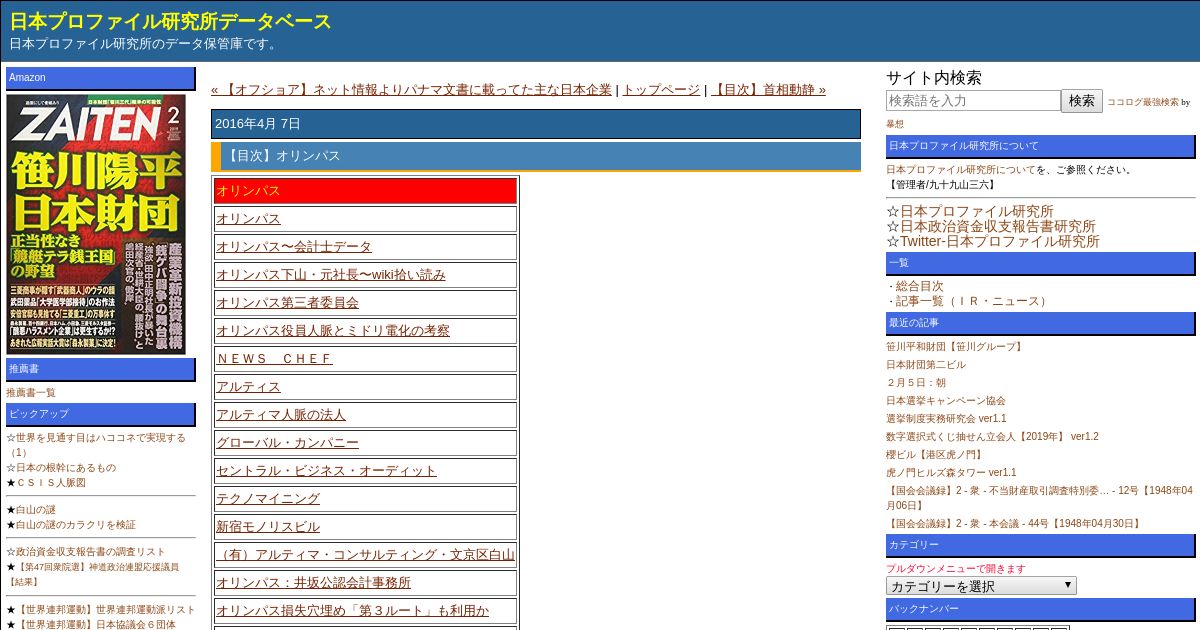Open the オリンパス link below the red header
Viewport: 1200px width, 630px height.
pyautogui.click(x=248, y=219)
